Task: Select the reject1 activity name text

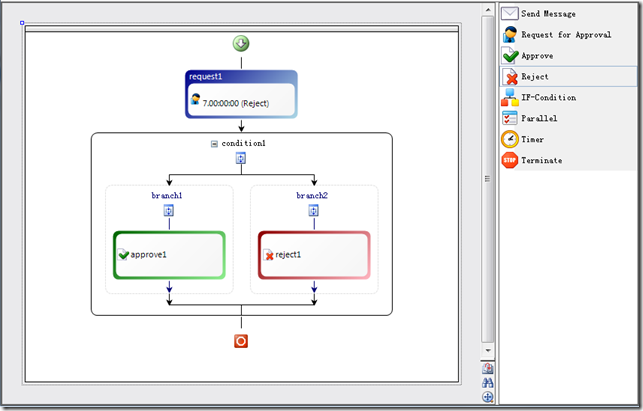Action: [288, 255]
